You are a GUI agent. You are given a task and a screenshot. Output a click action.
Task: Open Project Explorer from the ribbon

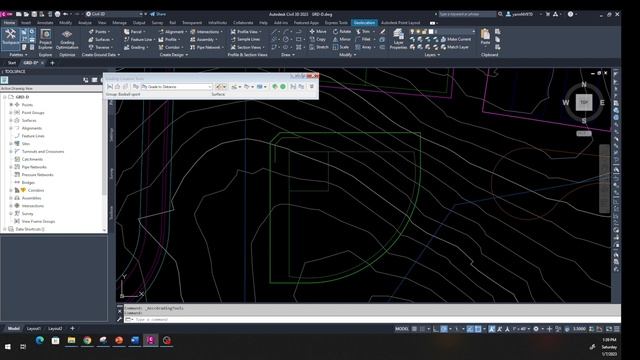coord(45,39)
